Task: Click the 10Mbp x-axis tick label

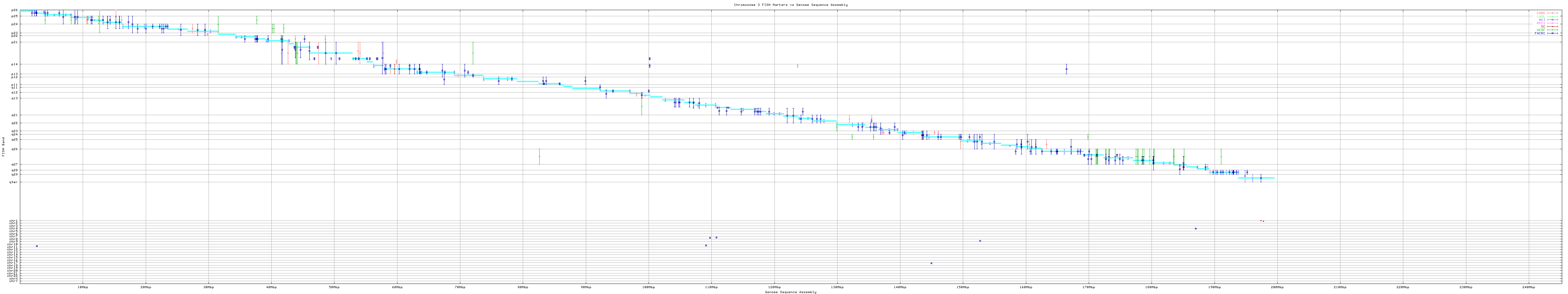Action: click(83, 287)
